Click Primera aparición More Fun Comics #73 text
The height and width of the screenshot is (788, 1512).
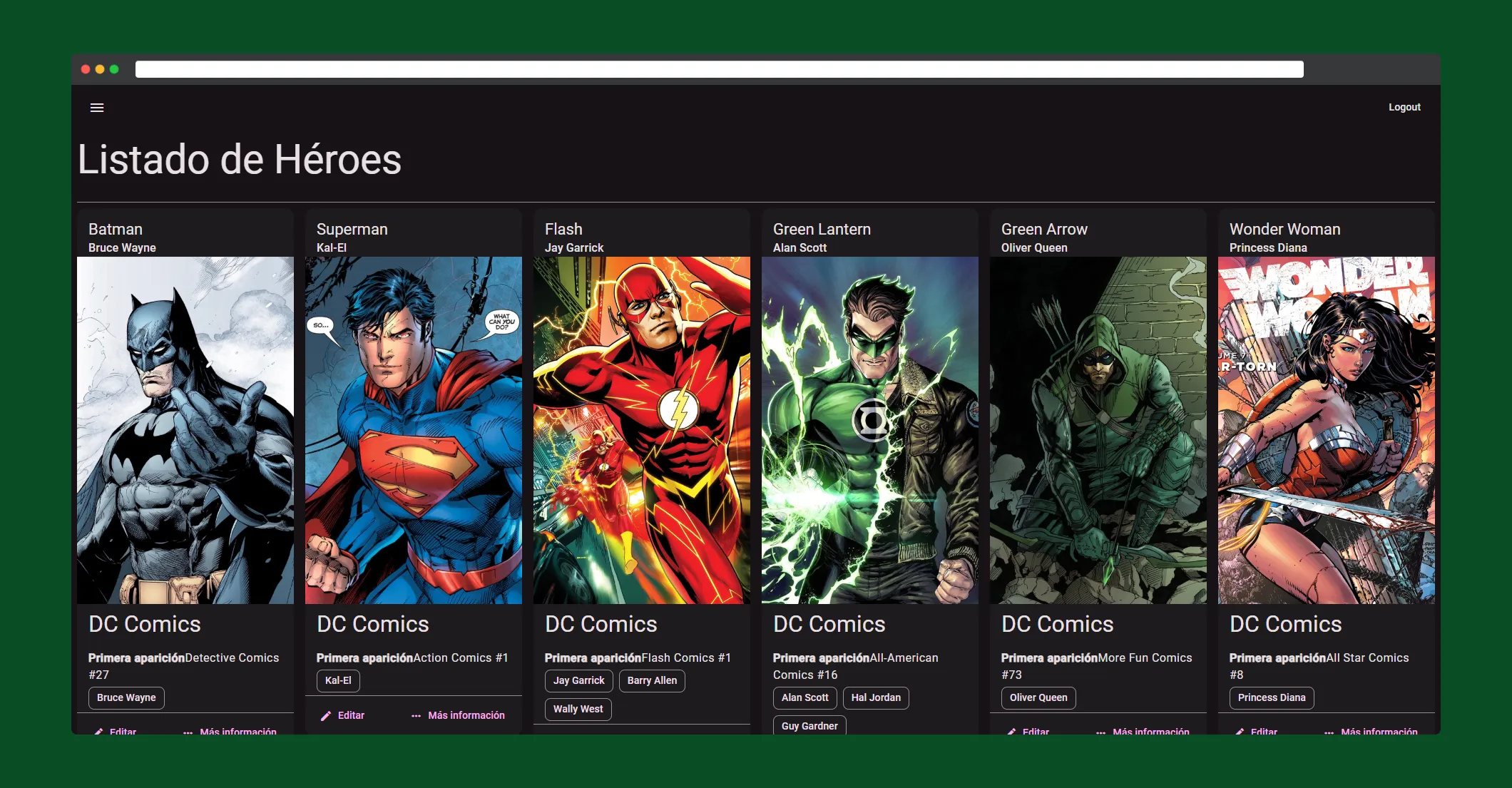[1096, 666]
